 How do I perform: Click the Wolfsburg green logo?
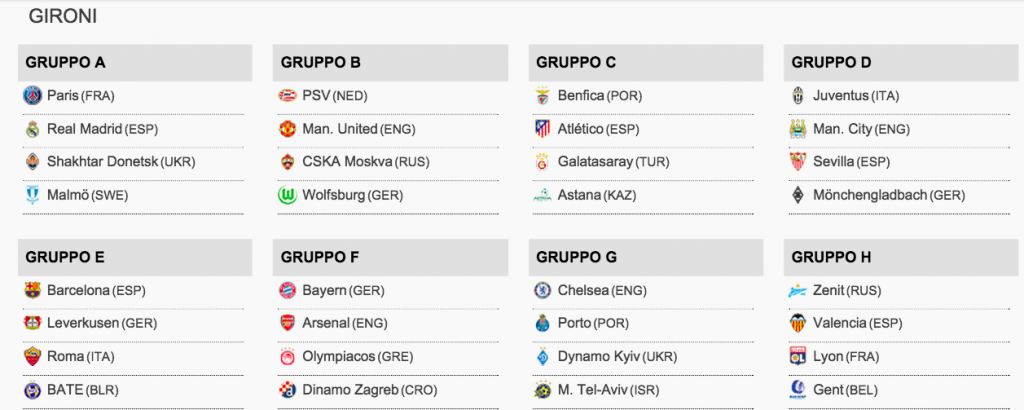[287, 195]
